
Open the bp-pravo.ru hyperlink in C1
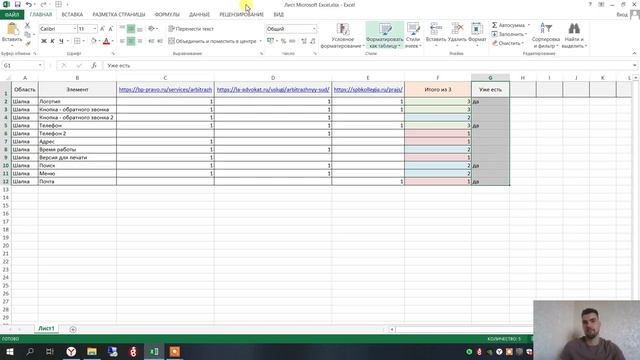pyautogui.click(x=165, y=89)
